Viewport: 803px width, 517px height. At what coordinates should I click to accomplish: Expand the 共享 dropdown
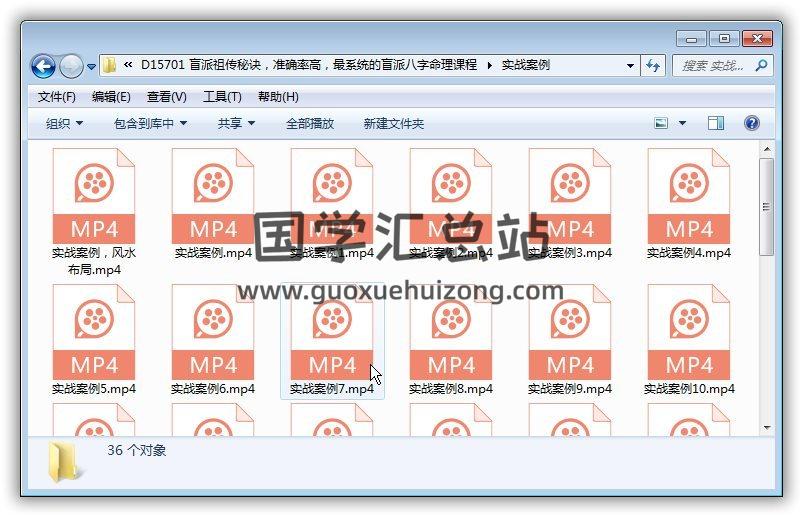(236, 123)
